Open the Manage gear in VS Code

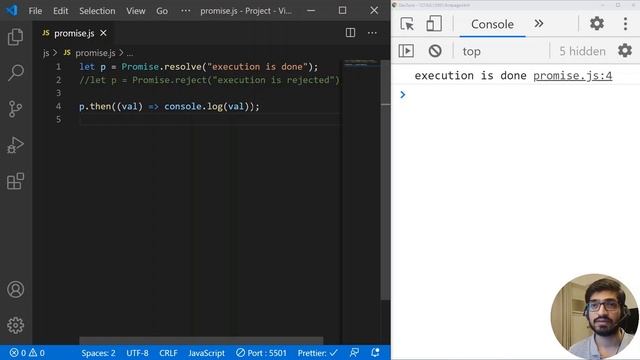[16, 325]
